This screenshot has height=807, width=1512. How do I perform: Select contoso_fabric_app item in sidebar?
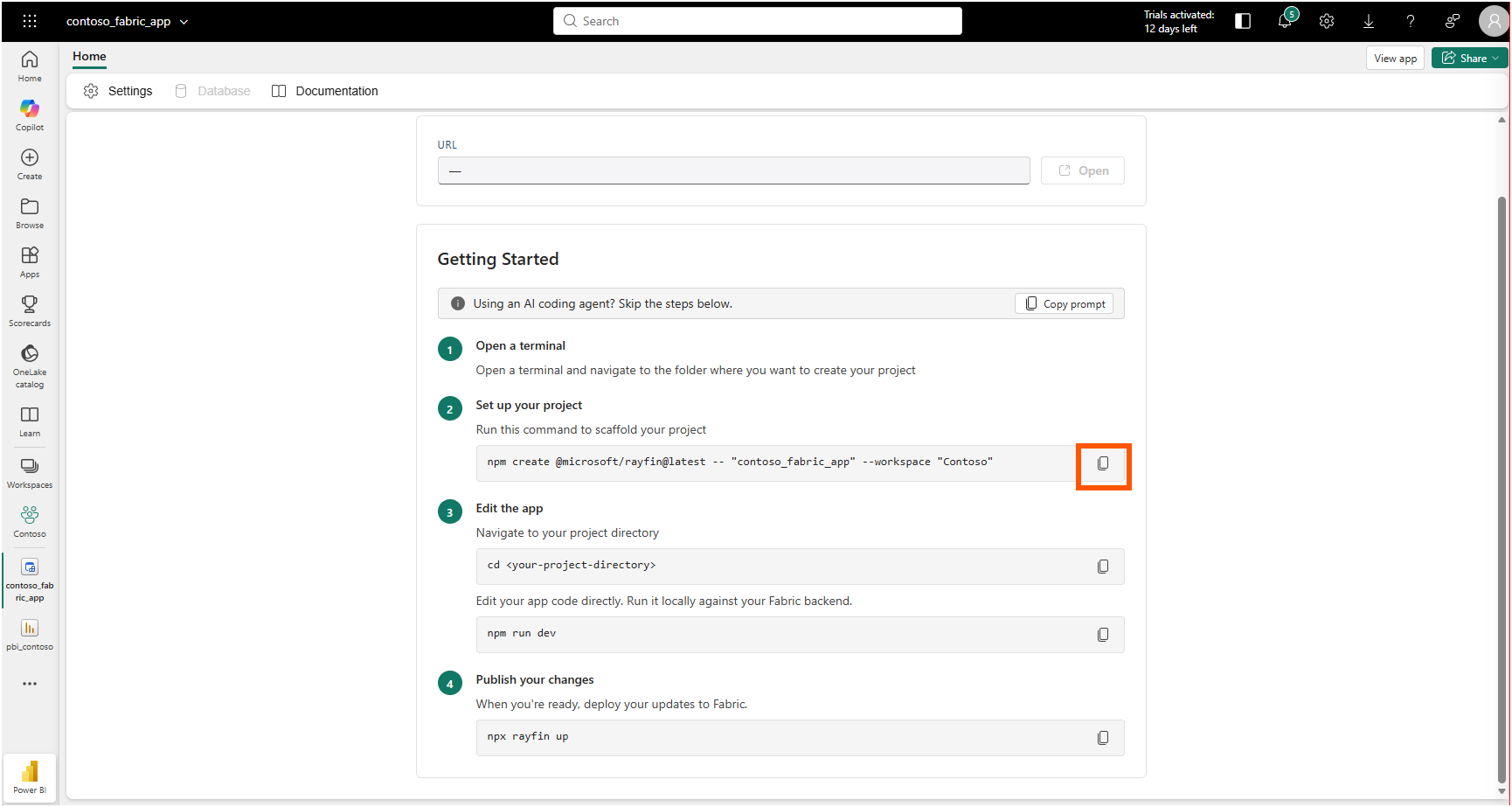[x=30, y=579]
